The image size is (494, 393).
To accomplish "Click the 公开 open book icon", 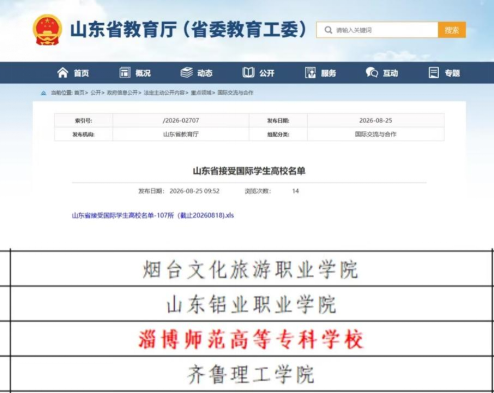I will tap(248, 73).
